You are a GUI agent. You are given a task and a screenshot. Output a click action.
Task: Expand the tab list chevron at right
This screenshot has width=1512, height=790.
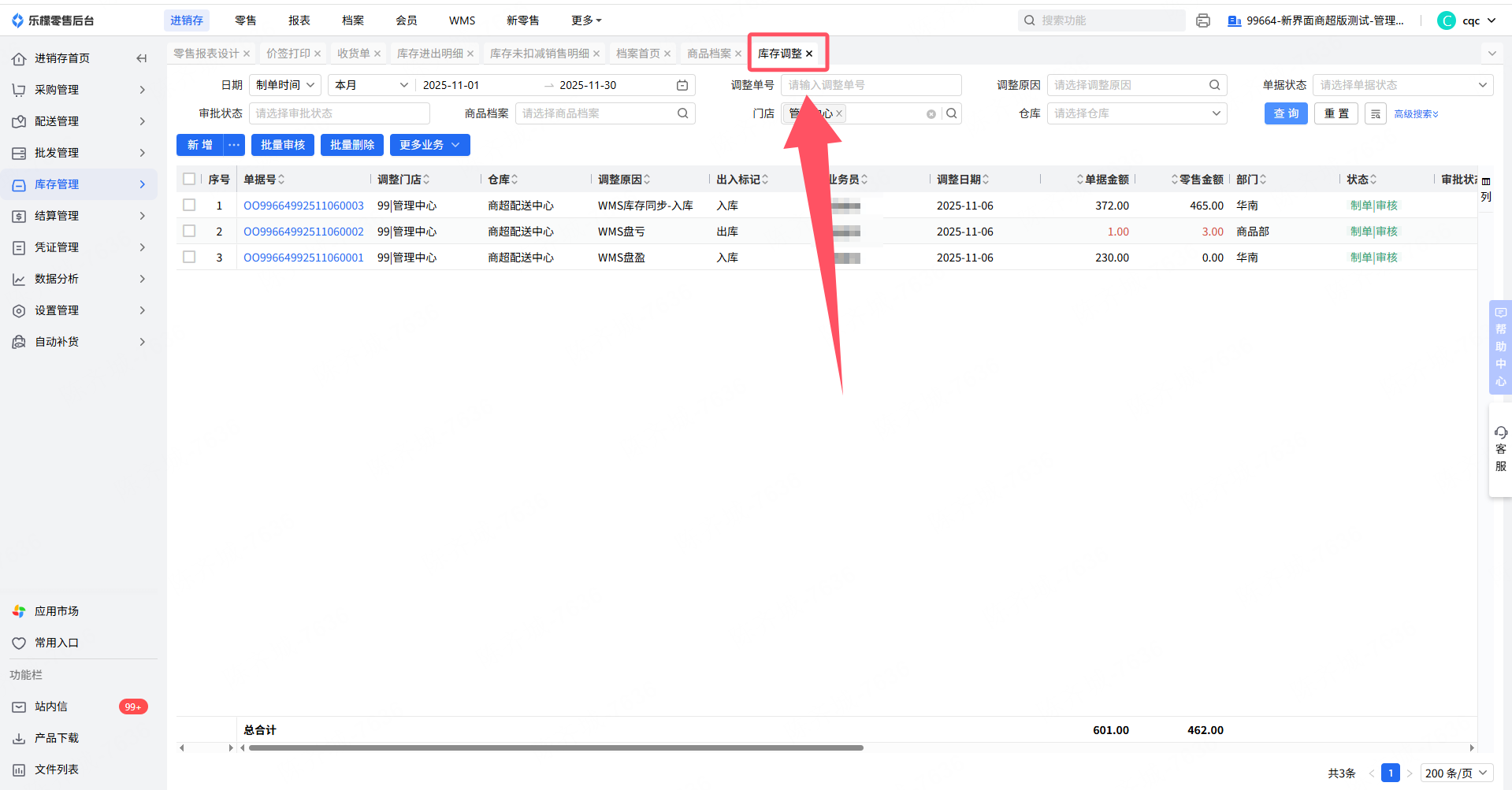[1492, 54]
